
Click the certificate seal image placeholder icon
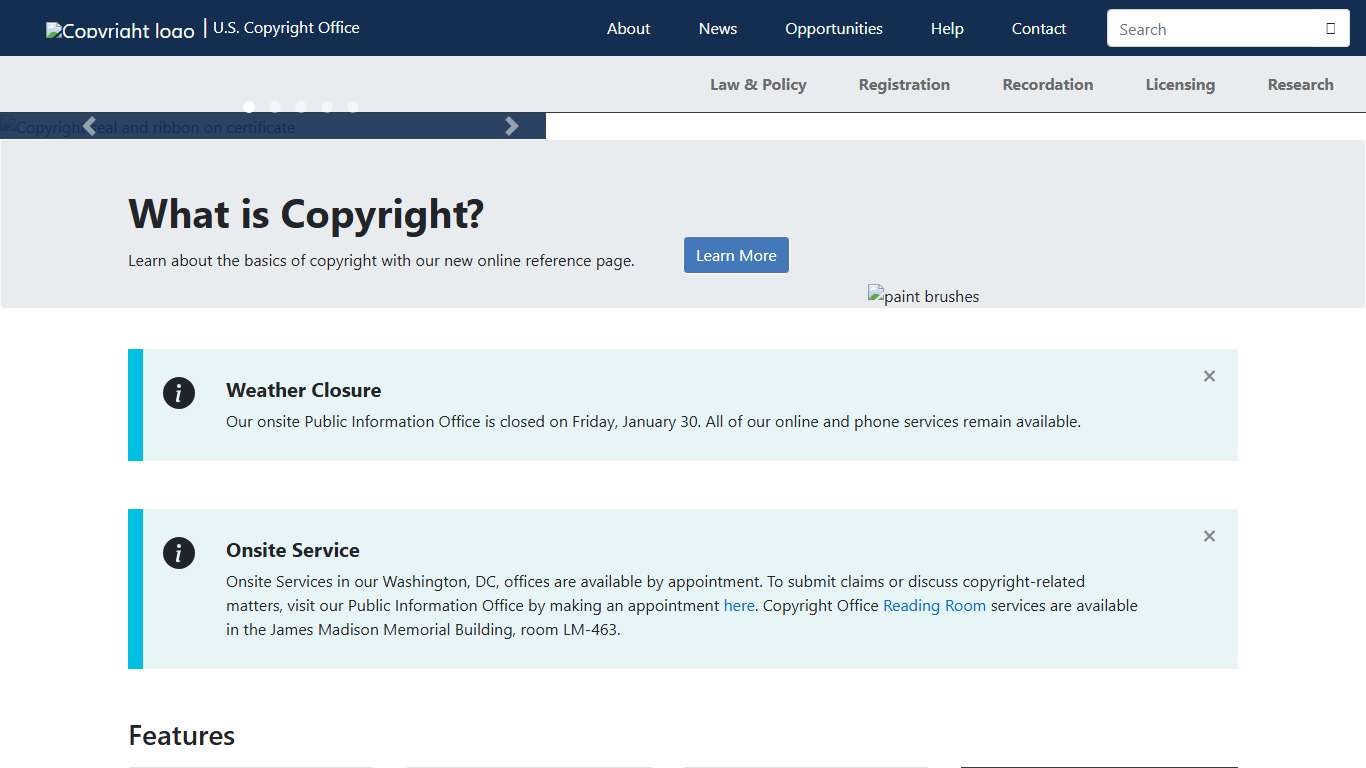8,126
